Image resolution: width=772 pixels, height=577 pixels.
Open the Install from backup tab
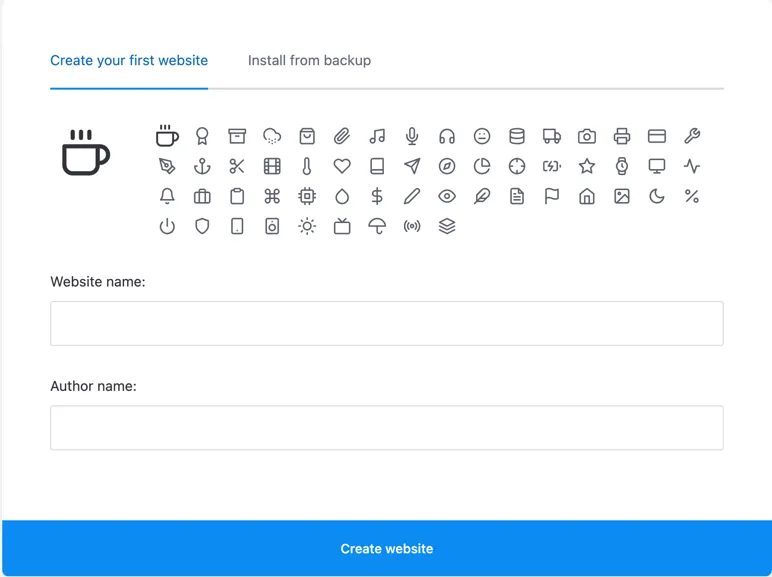(x=309, y=61)
